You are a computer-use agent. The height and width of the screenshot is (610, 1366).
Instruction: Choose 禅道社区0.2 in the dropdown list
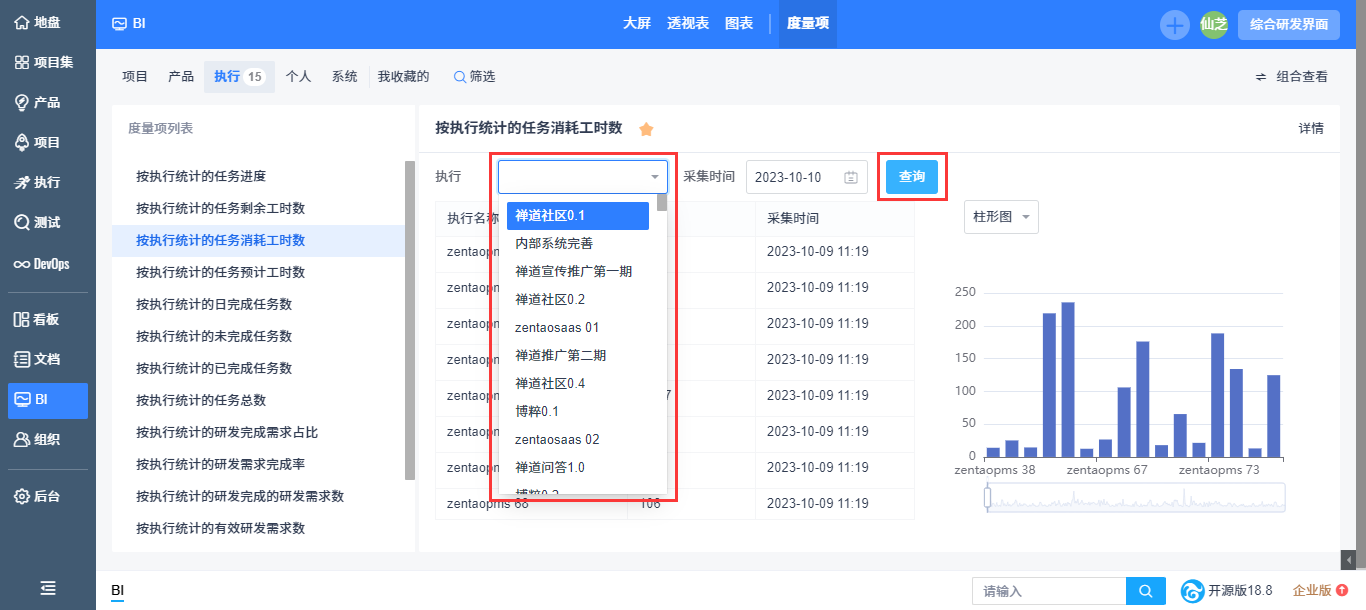point(578,299)
